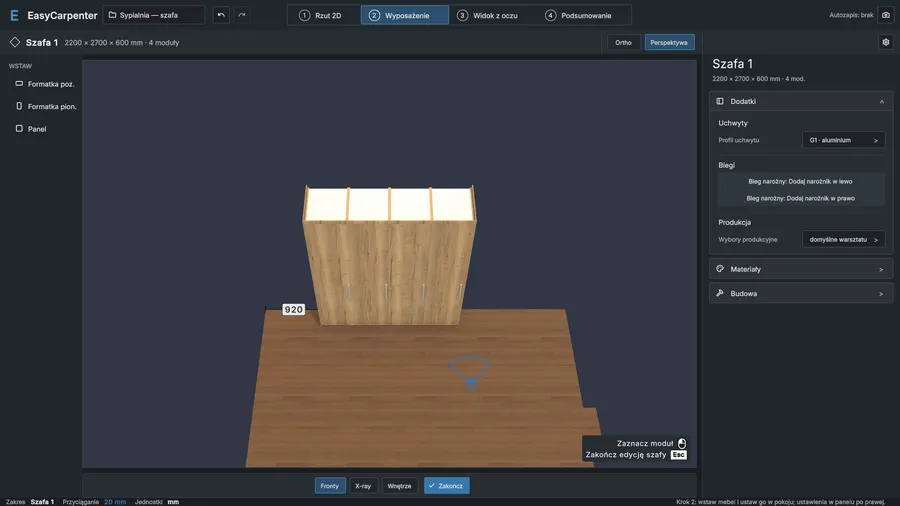Open the Profil uchwytu G1 aluminium dropdown
The height and width of the screenshot is (506, 900).
pyautogui.click(x=843, y=140)
